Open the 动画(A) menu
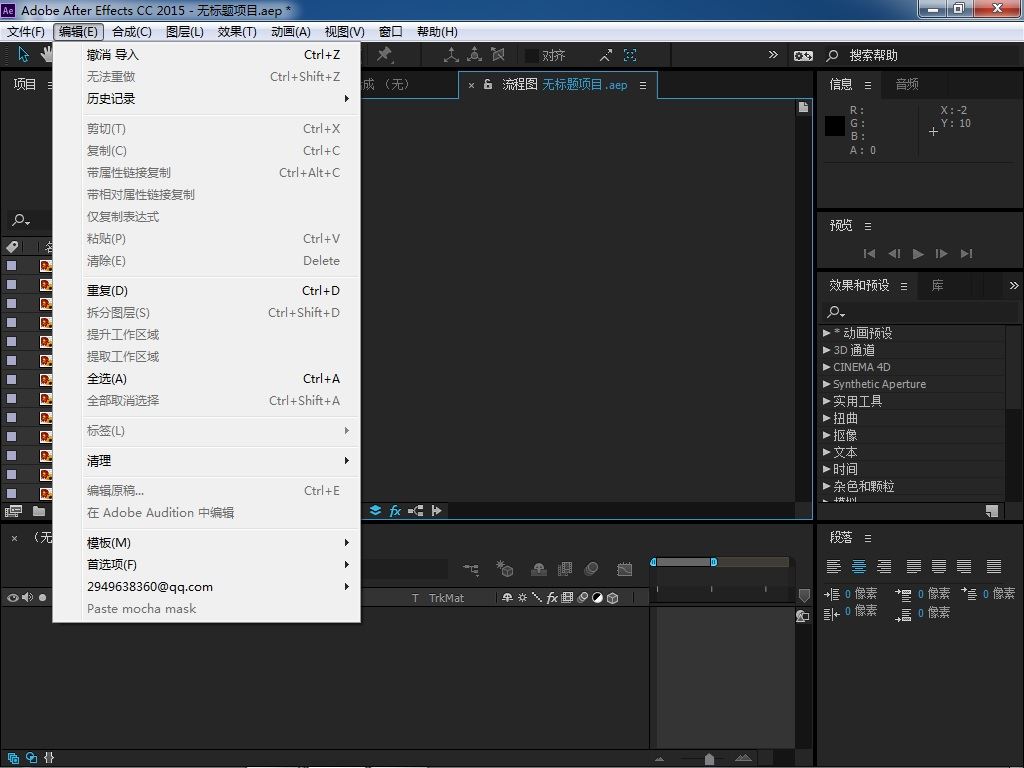 (x=291, y=31)
